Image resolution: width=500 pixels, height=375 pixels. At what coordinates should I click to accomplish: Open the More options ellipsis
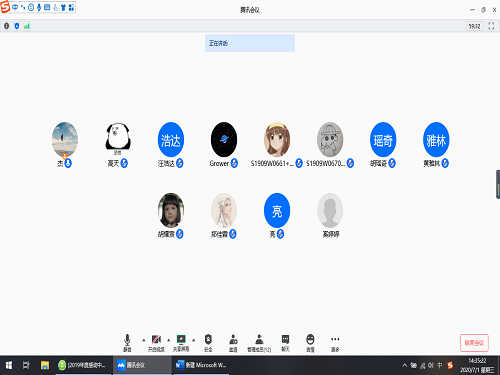click(335, 343)
